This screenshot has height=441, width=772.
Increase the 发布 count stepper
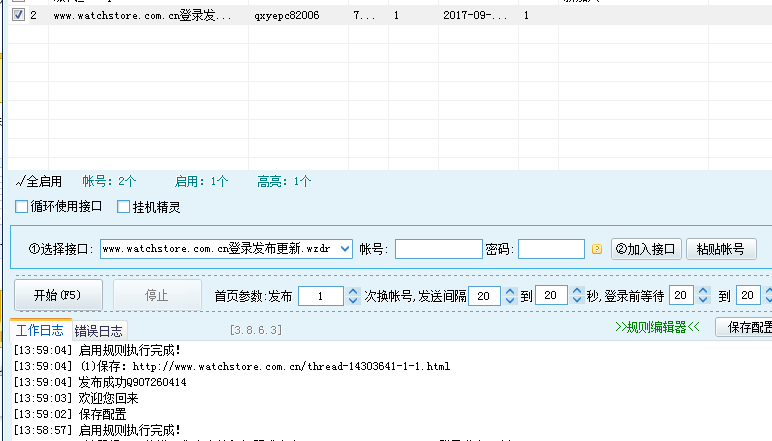353,291
